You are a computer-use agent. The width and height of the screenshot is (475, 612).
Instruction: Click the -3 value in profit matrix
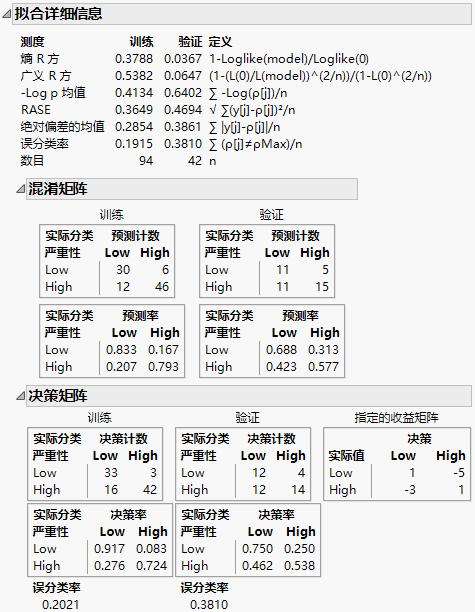click(x=409, y=490)
